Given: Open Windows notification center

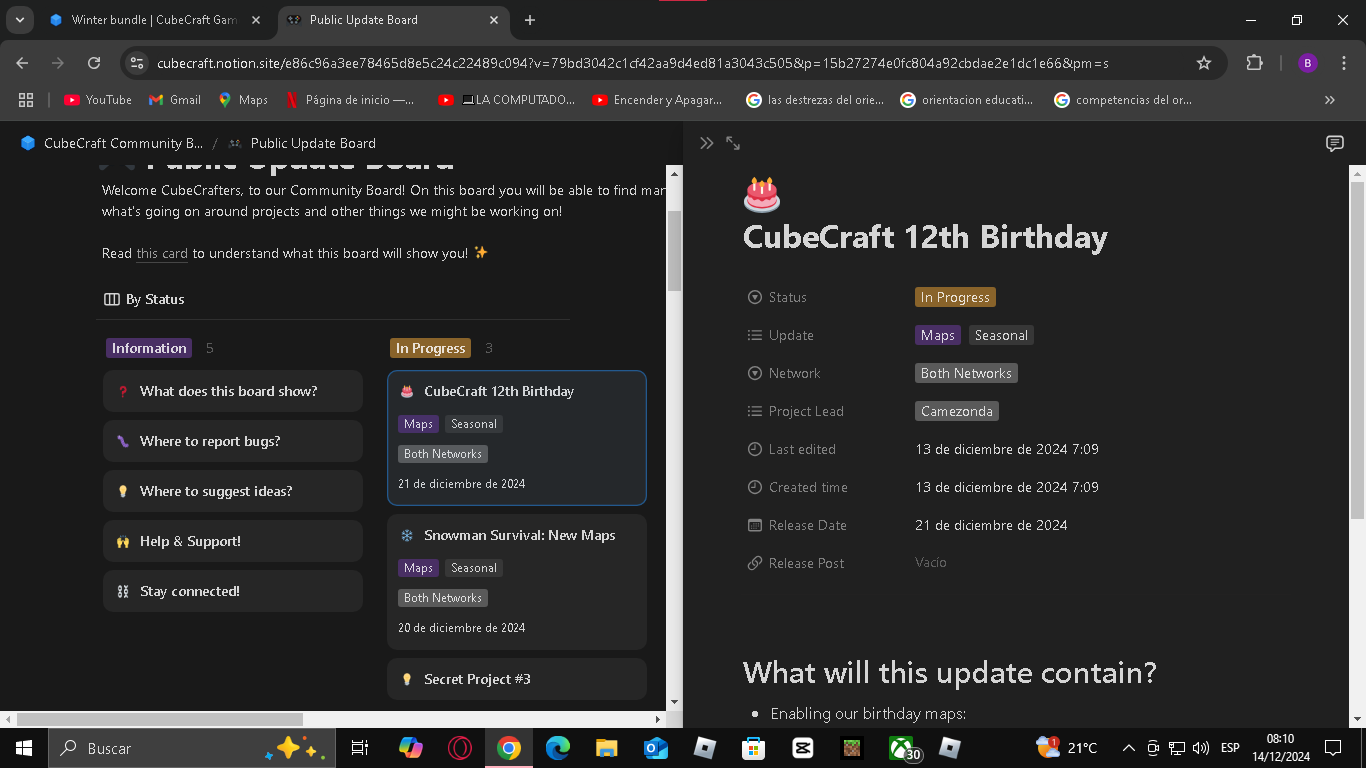Looking at the screenshot, I should tap(1332, 748).
